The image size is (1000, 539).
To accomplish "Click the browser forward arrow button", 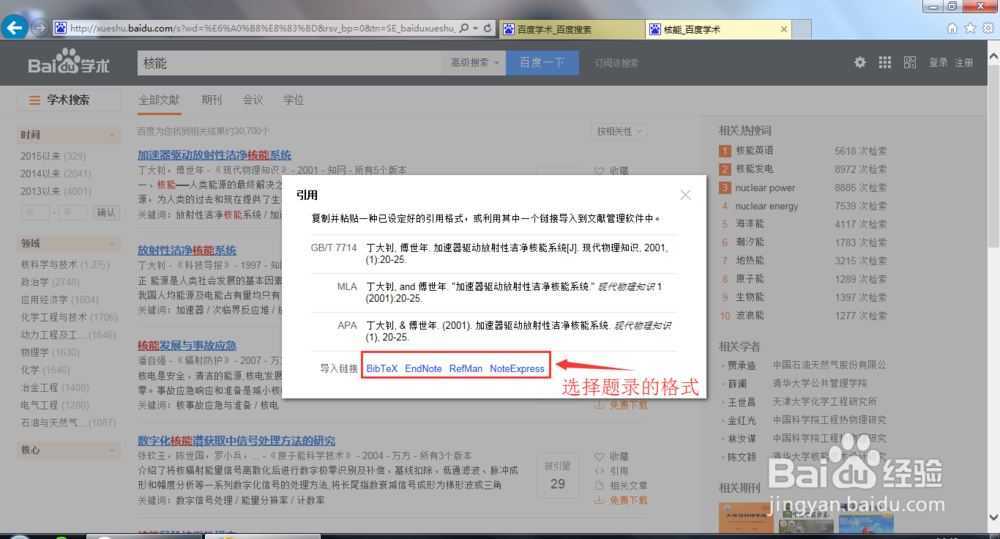I will [x=40, y=27].
